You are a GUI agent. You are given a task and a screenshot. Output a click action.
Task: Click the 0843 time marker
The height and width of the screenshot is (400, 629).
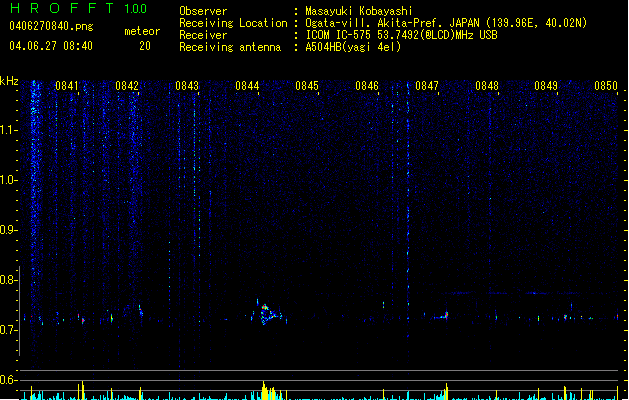(x=187, y=86)
